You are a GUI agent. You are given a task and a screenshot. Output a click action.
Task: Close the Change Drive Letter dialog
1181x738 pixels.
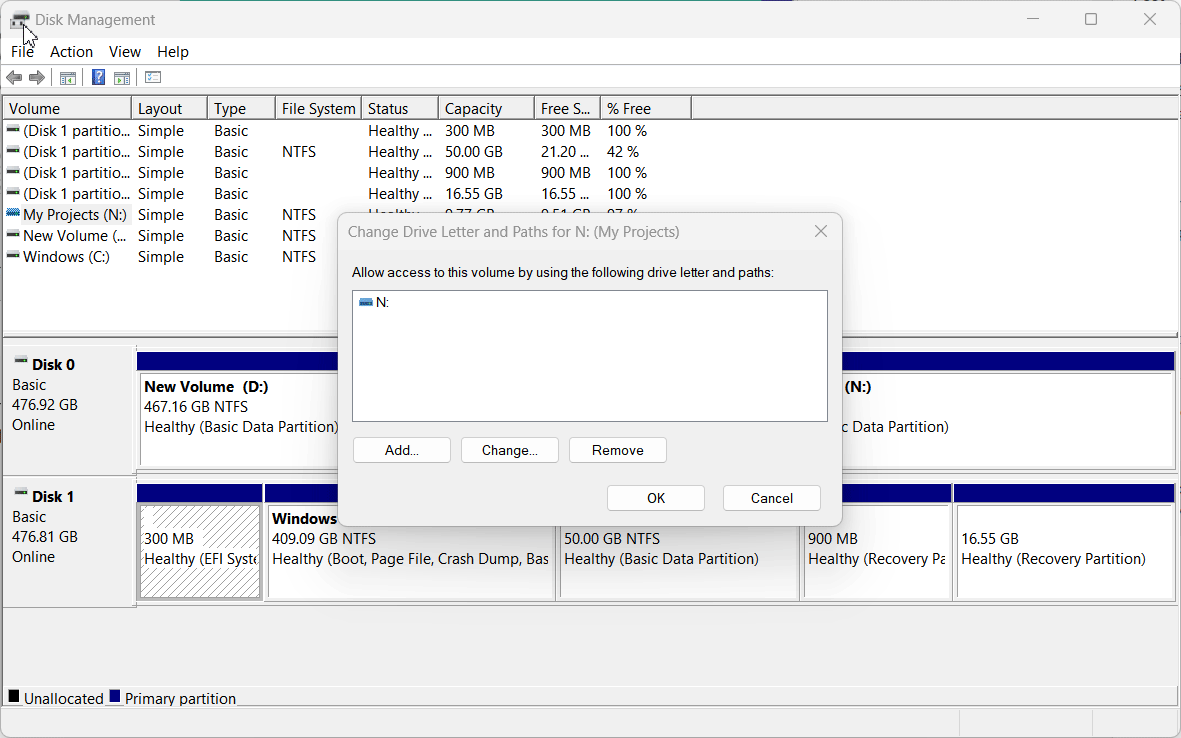pyautogui.click(x=821, y=231)
